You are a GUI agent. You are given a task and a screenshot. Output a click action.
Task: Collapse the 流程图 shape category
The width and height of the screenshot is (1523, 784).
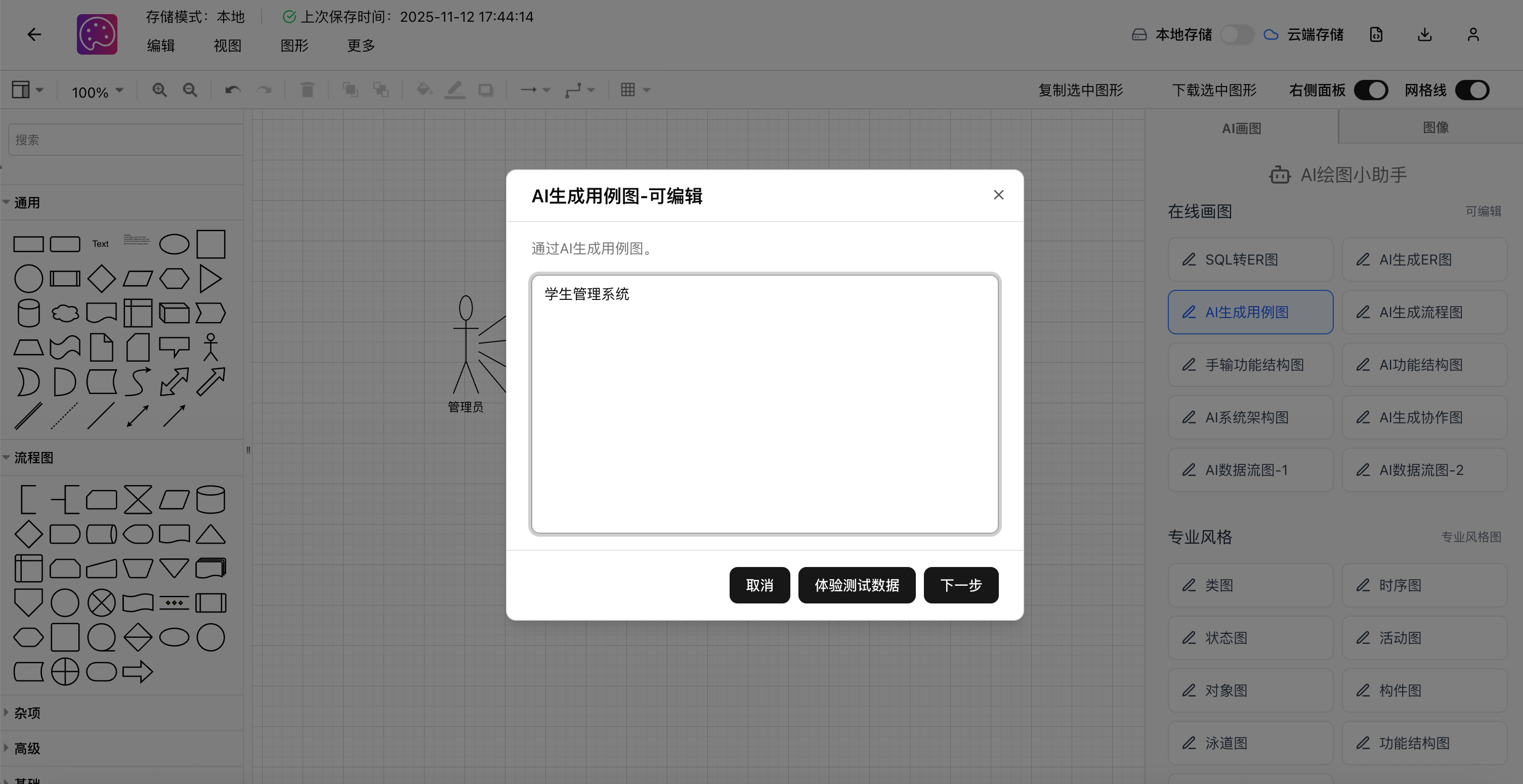coord(33,457)
